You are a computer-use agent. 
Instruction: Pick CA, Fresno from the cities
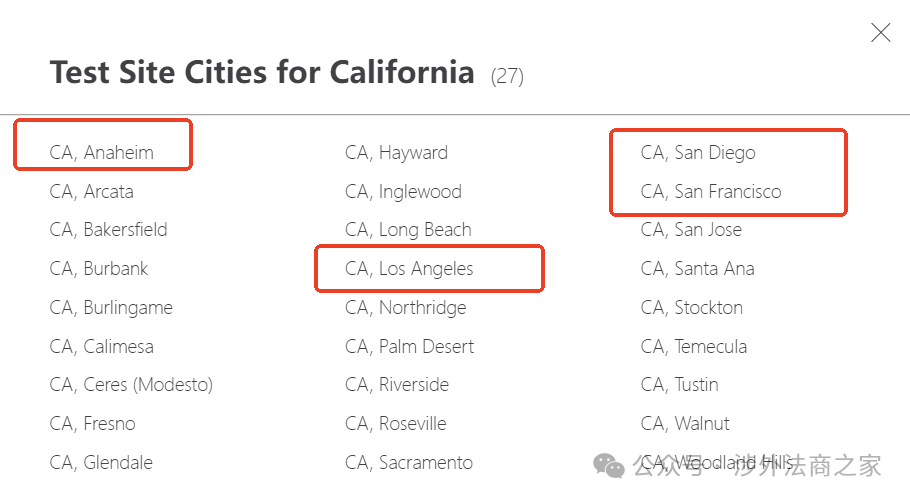click(x=92, y=424)
